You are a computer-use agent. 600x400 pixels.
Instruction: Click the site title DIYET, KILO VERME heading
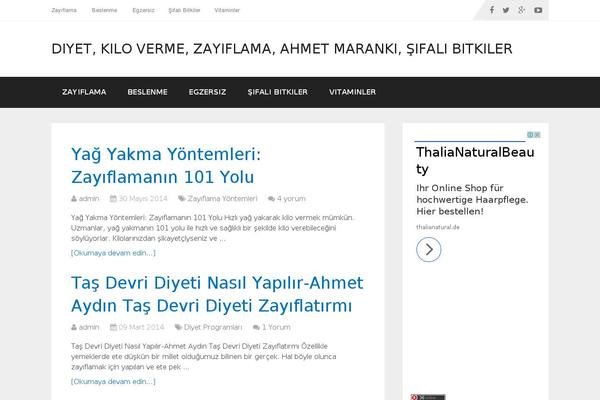[x=282, y=49]
